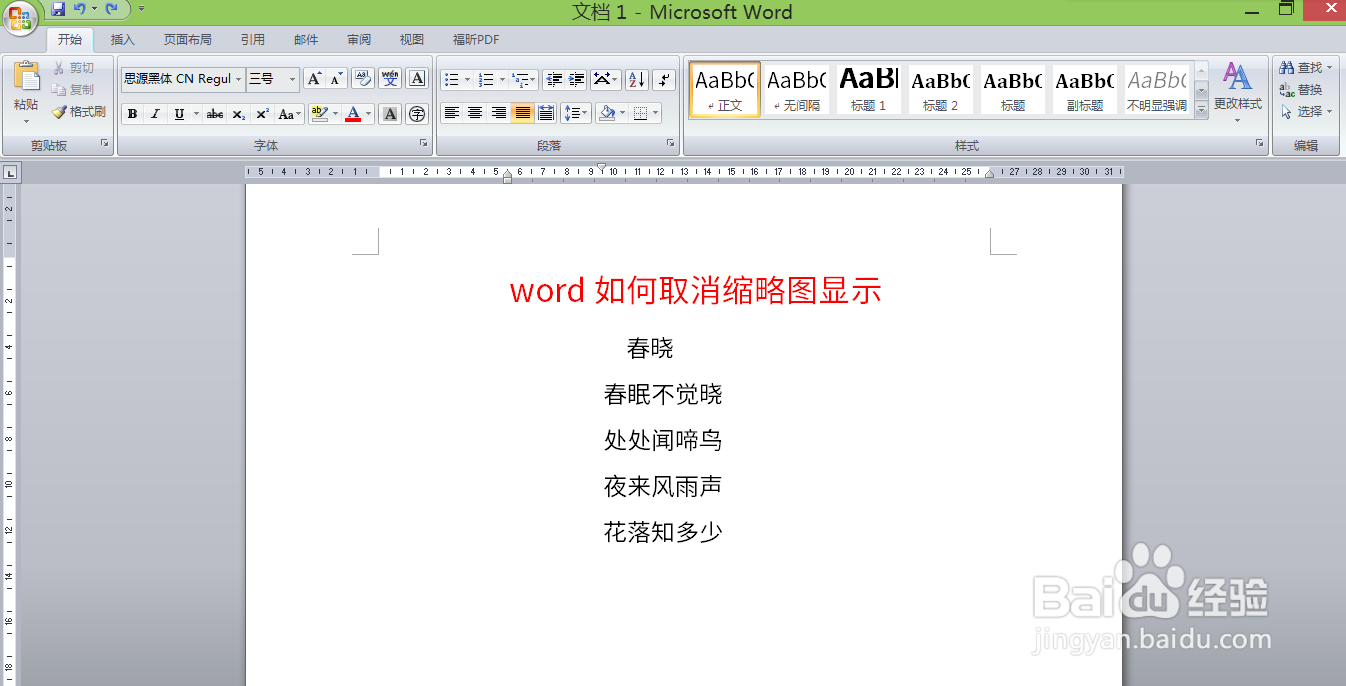The height and width of the screenshot is (686, 1346).
Task: Increase paragraph indent
Action: 577,79
